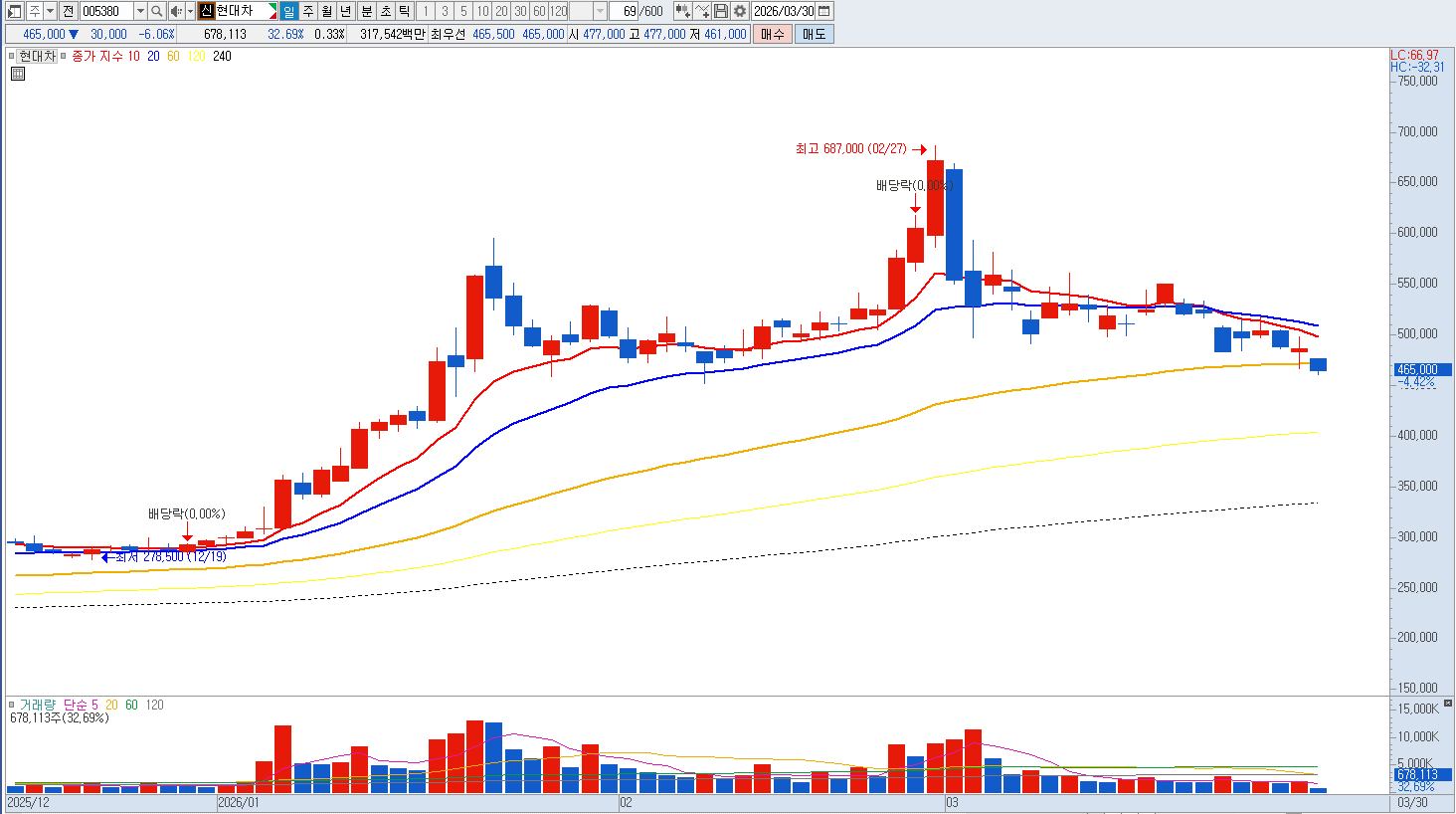Switch to monthly 월 period
Image resolution: width=1456 pixels, height=814 pixels.
(x=326, y=11)
